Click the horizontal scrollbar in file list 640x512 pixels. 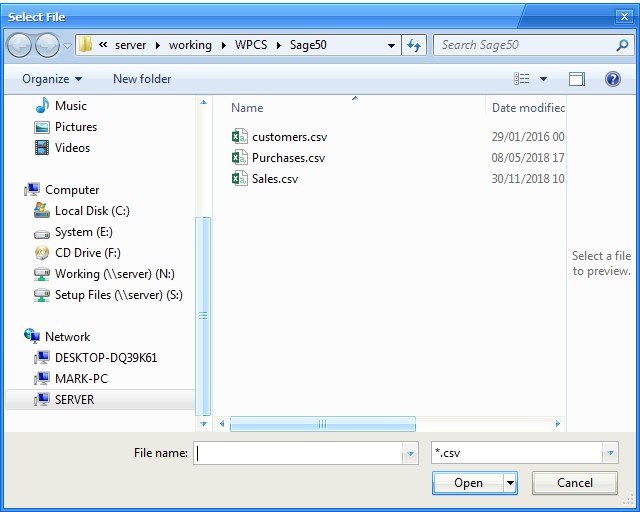pyautogui.click(x=322, y=424)
